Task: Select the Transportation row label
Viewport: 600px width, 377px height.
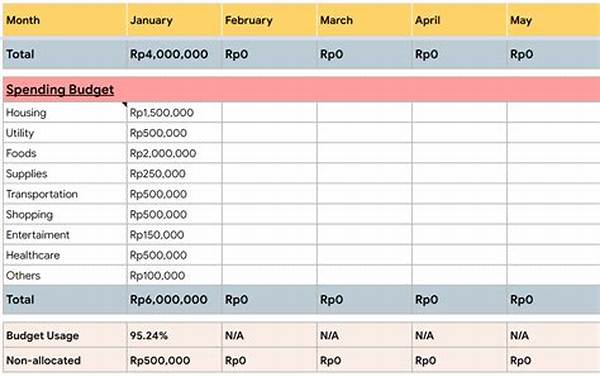Action: tap(65, 194)
